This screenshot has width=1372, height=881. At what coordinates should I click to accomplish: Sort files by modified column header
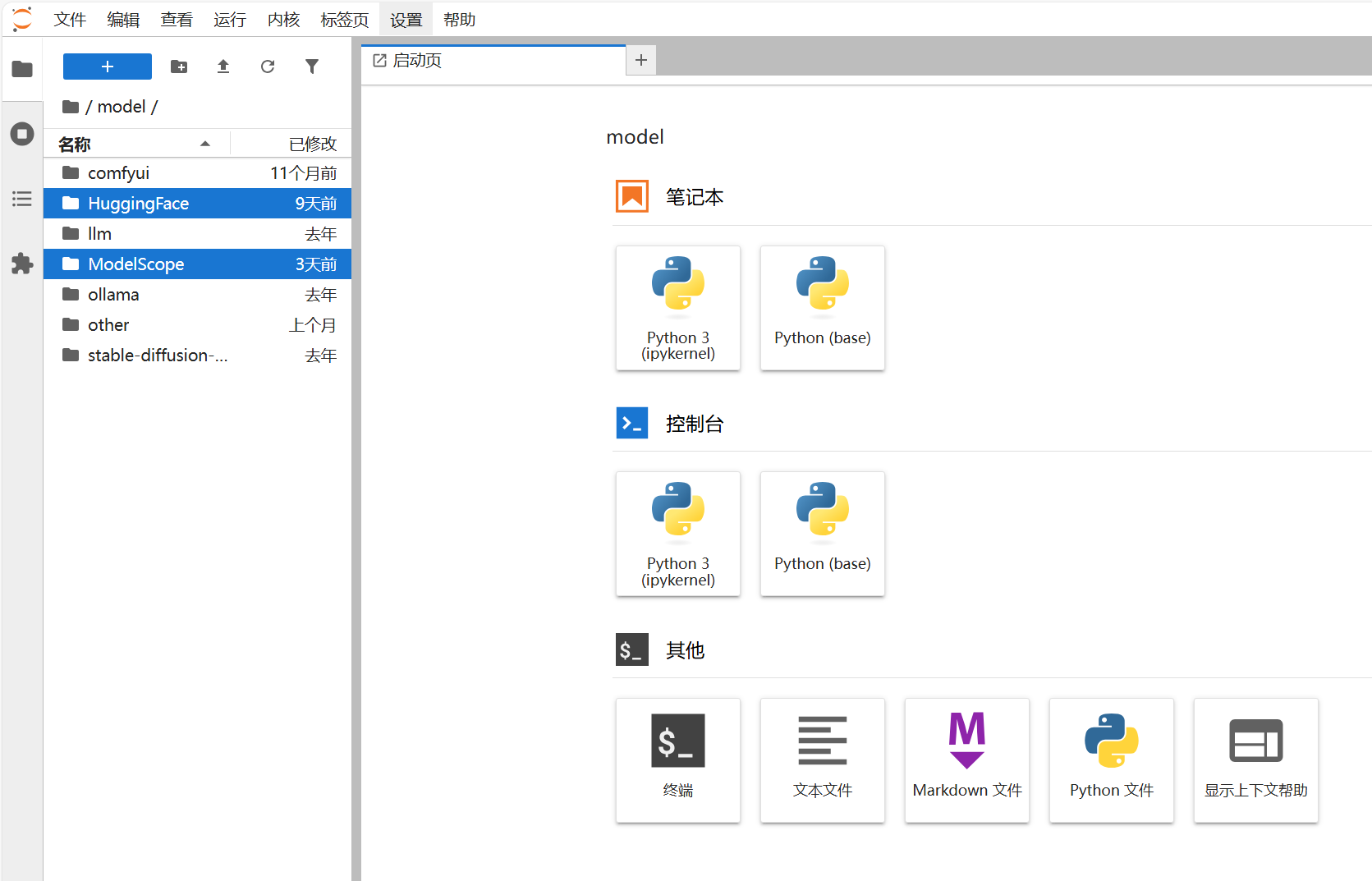[312, 145]
